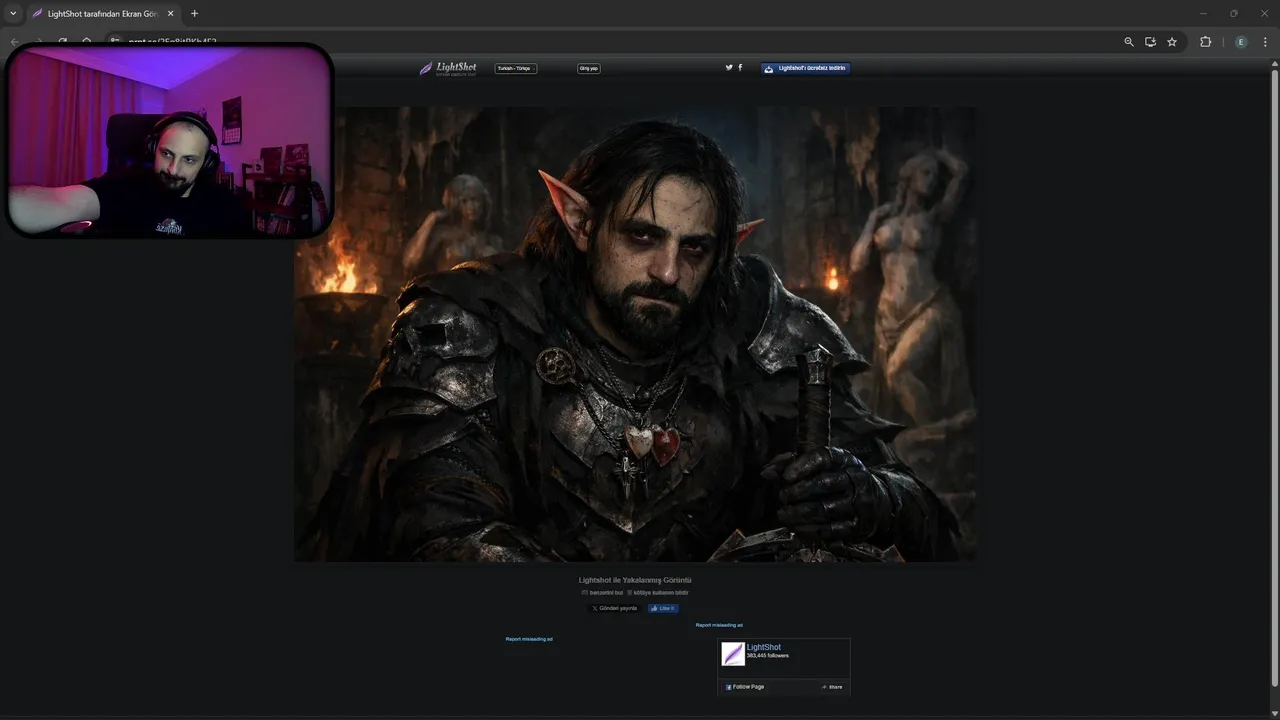Open LightShot Facebook page title link

pos(764,647)
